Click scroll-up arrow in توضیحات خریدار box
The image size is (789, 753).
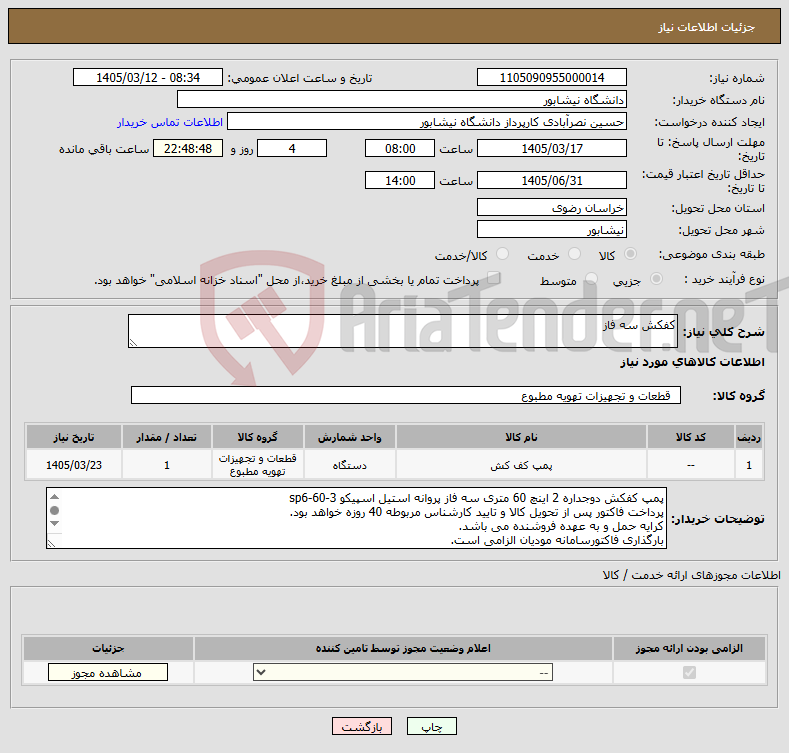pos(55,497)
